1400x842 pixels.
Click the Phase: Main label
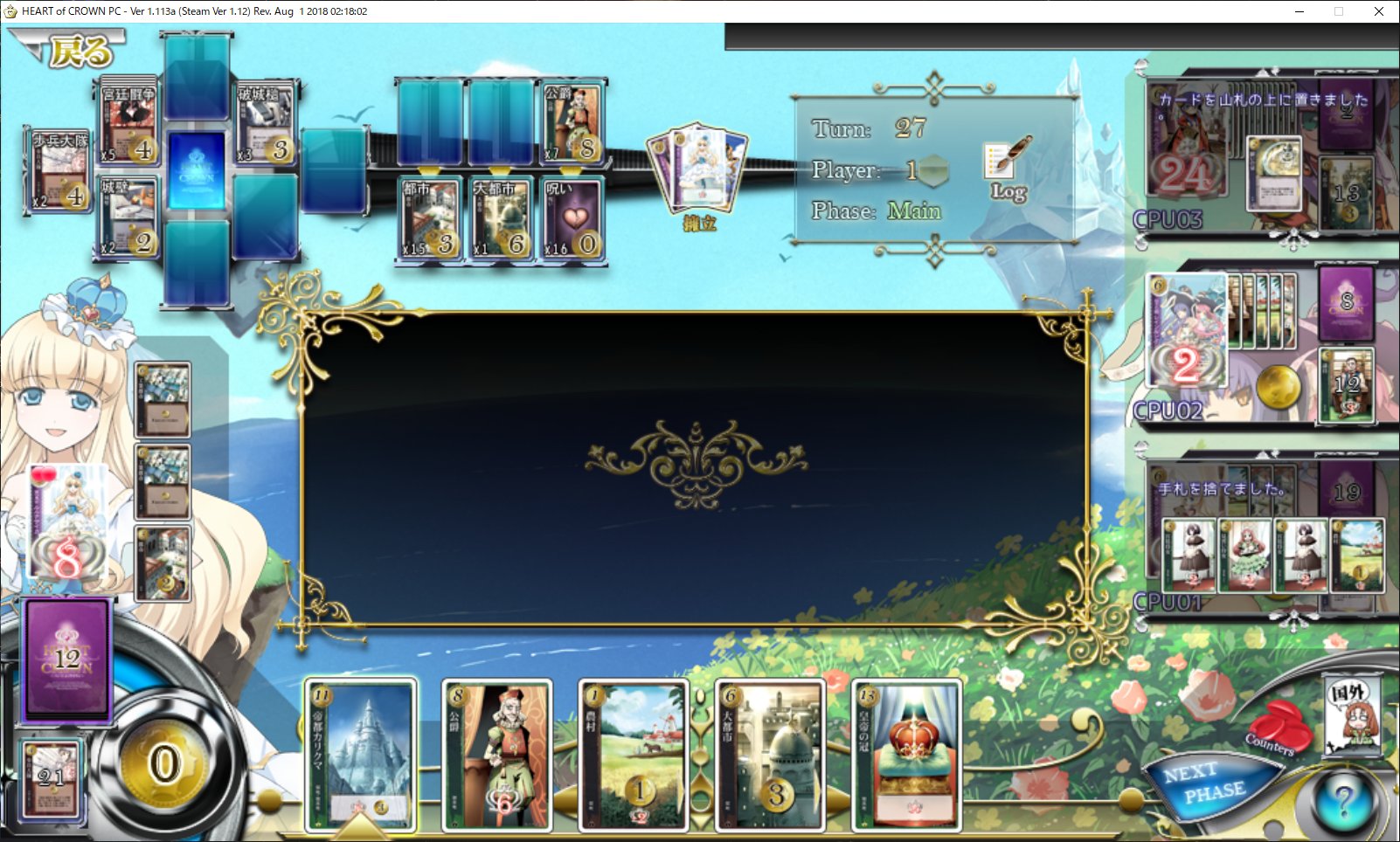877,210
